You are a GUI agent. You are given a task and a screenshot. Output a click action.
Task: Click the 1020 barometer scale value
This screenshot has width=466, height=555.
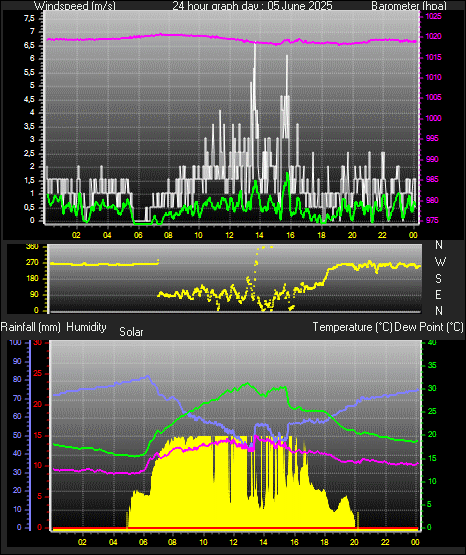(433, 36)
